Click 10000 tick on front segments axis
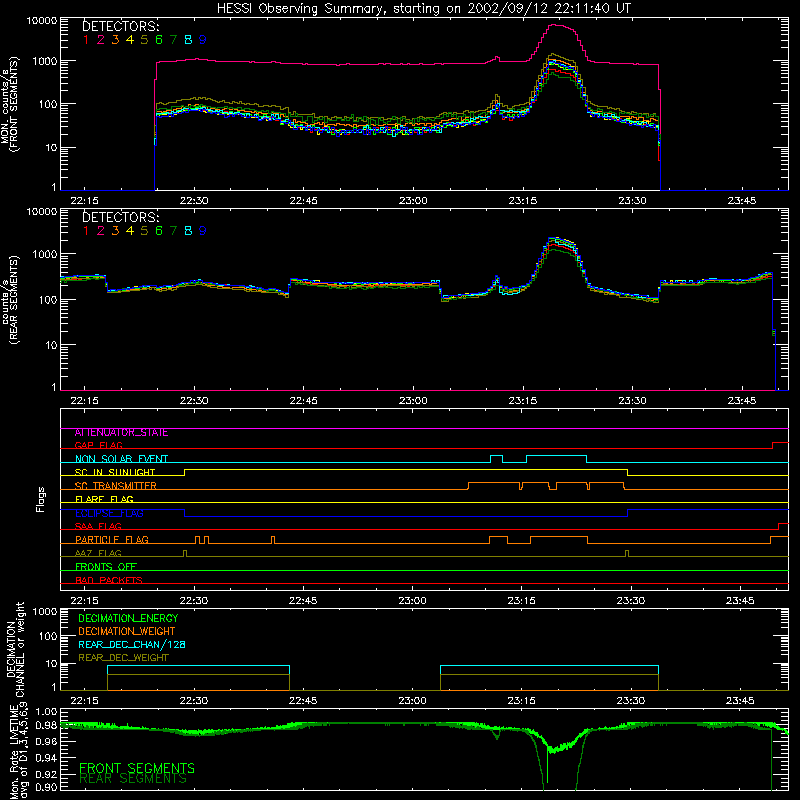The width and height of the screenshot is (800, 800). pos(42,20)
